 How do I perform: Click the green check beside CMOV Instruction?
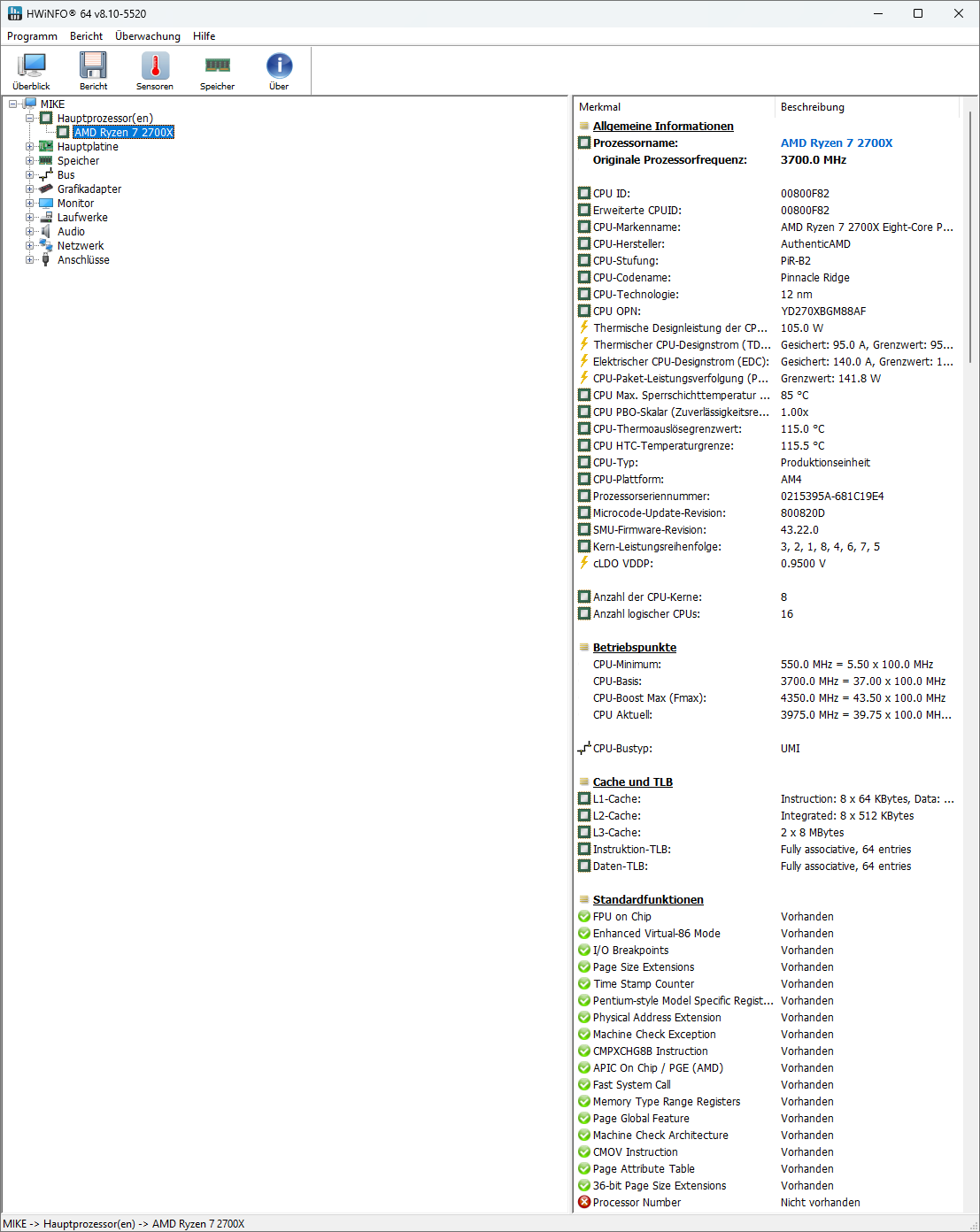584,1151
